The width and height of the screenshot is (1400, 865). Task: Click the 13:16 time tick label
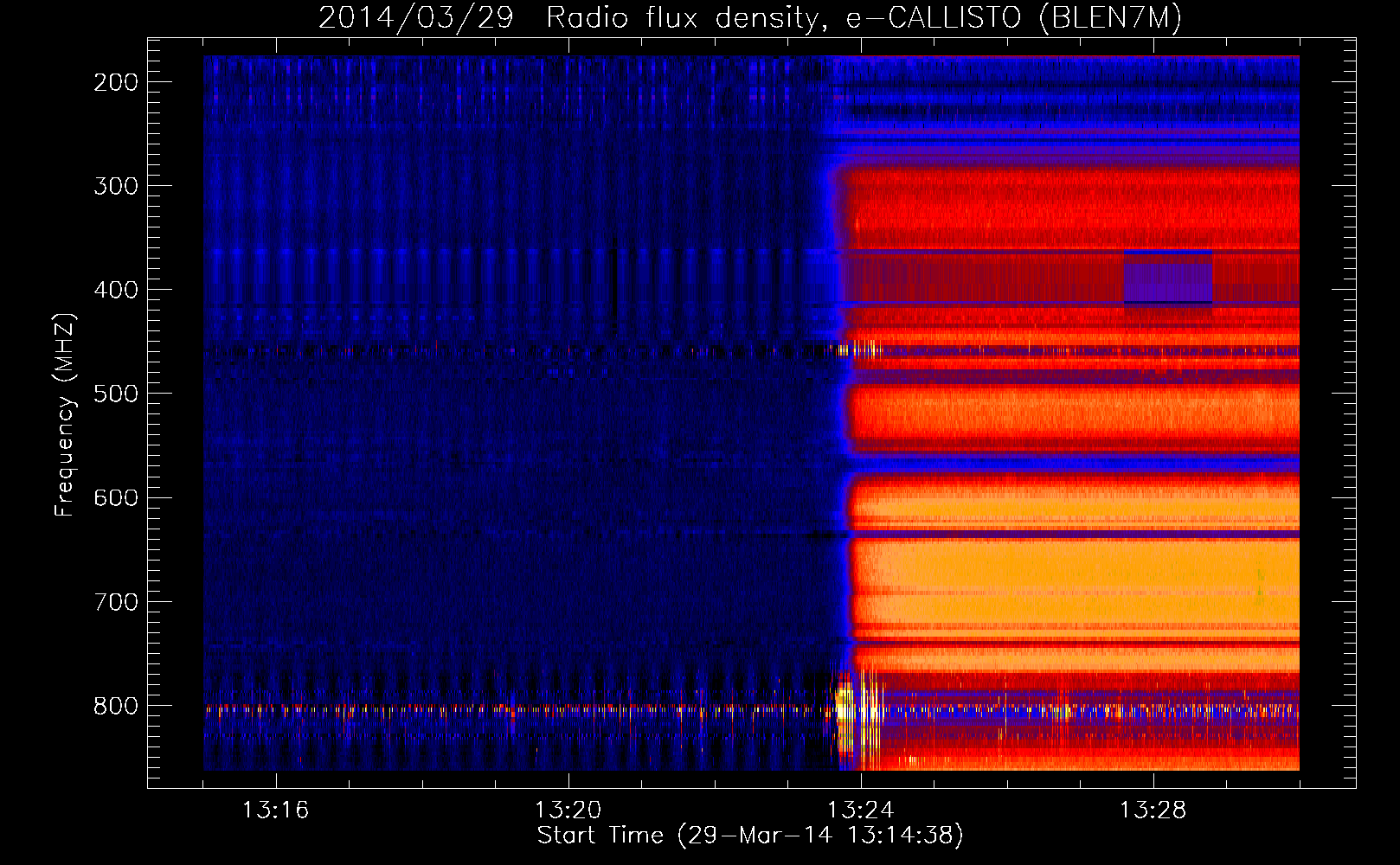pos(276,811)
